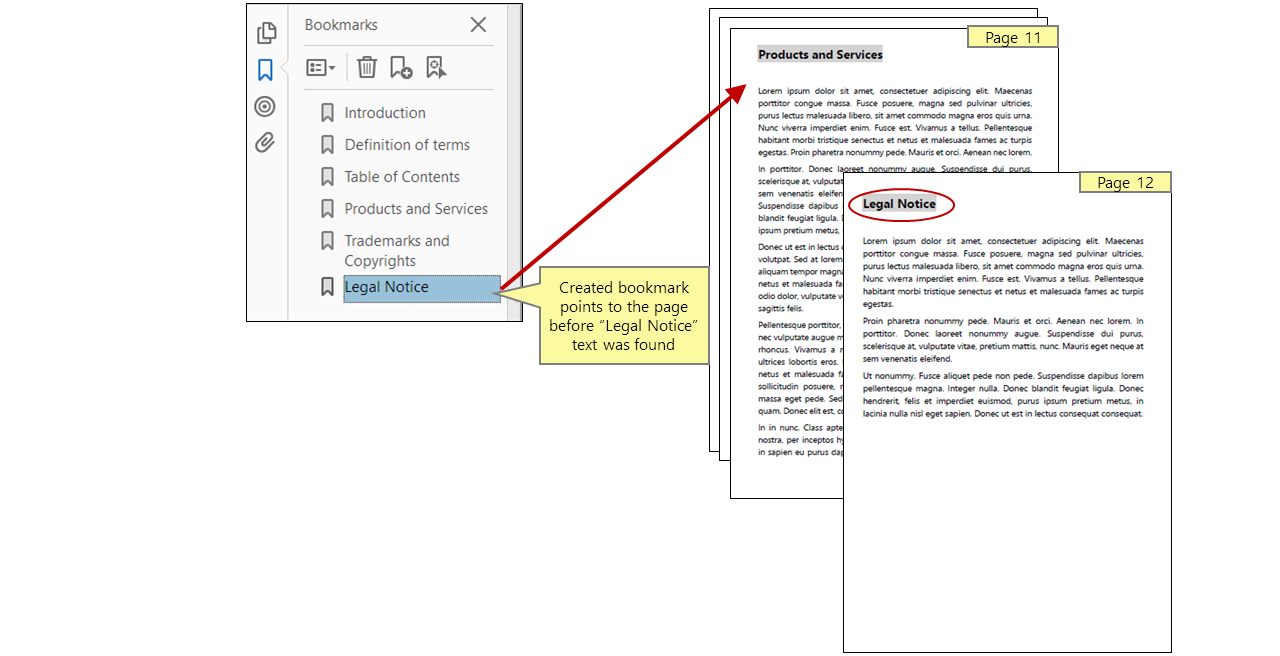Delete the selected bookmark (trash icon)
The image size is (1280, 656).
tap(366, 67)
